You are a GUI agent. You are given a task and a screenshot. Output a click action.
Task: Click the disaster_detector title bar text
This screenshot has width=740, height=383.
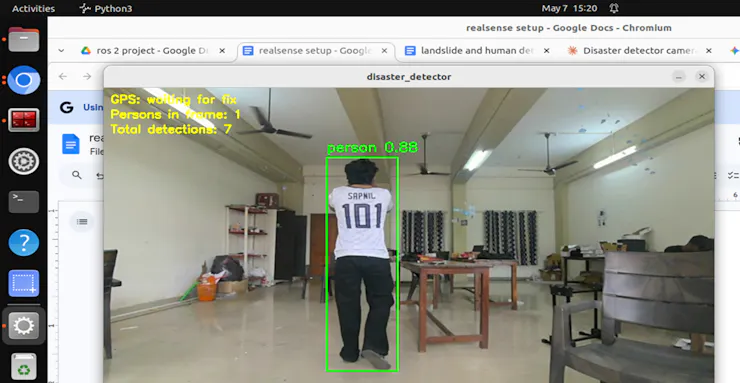tap(409, 76)
